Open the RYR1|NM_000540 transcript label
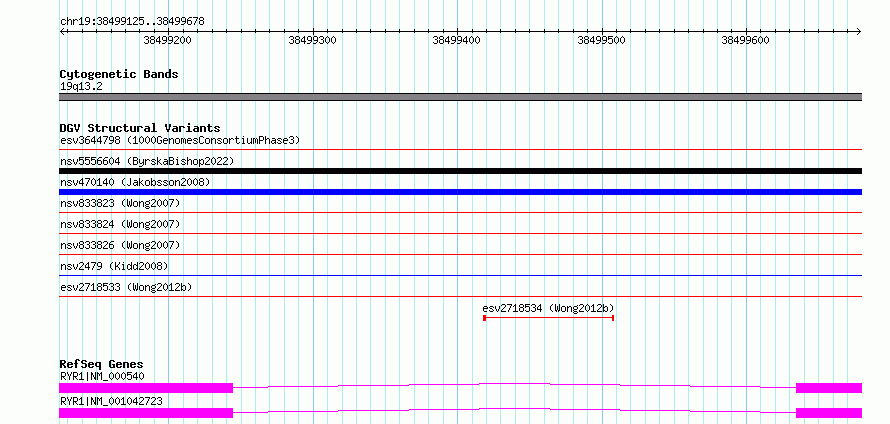Image resolution: width=890 pixels, height=424 pixels. click(x=102, y=376)
